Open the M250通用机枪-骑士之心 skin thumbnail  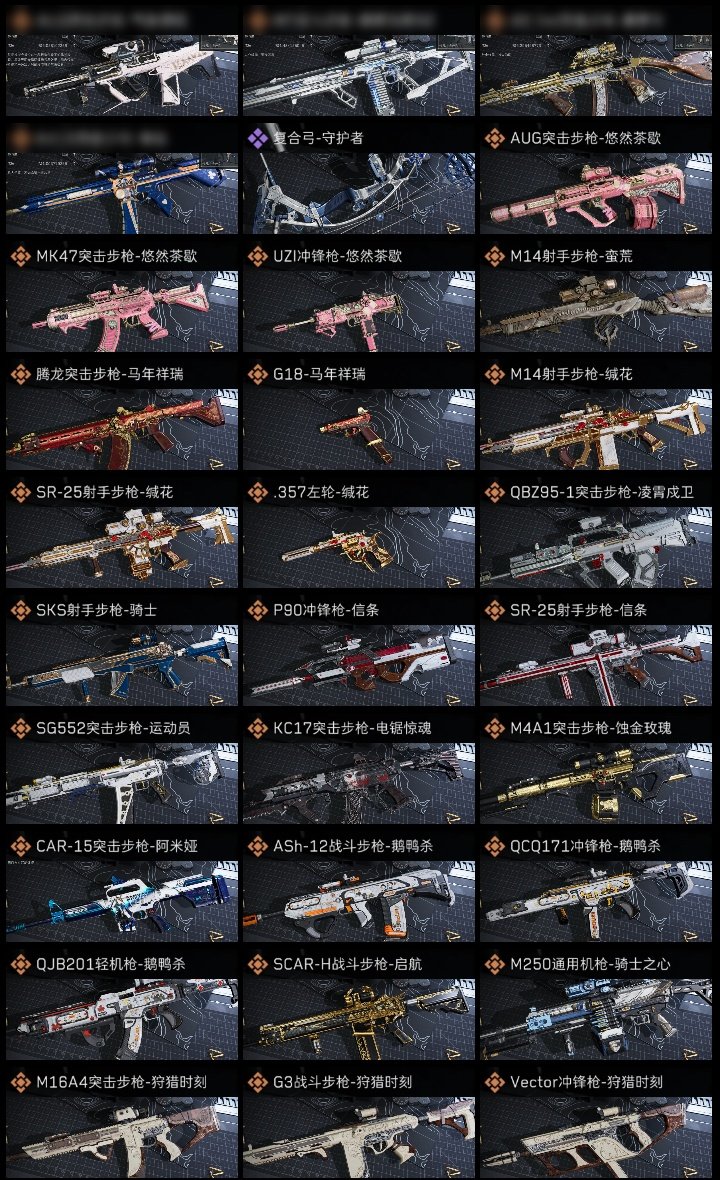(x=596, y=1019)
